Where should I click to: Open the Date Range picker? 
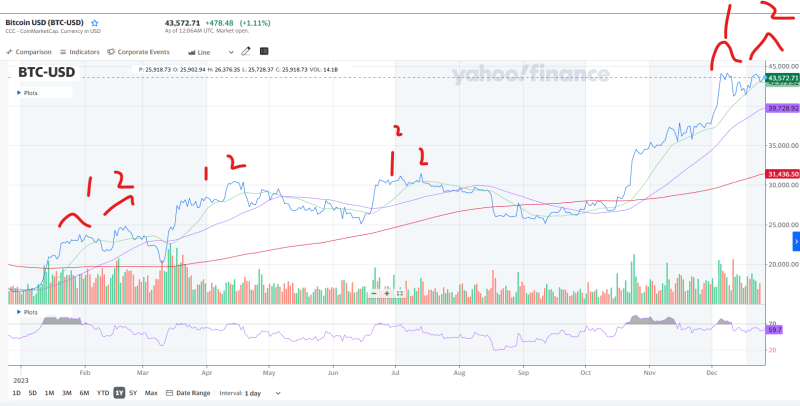tap(189, 393)
